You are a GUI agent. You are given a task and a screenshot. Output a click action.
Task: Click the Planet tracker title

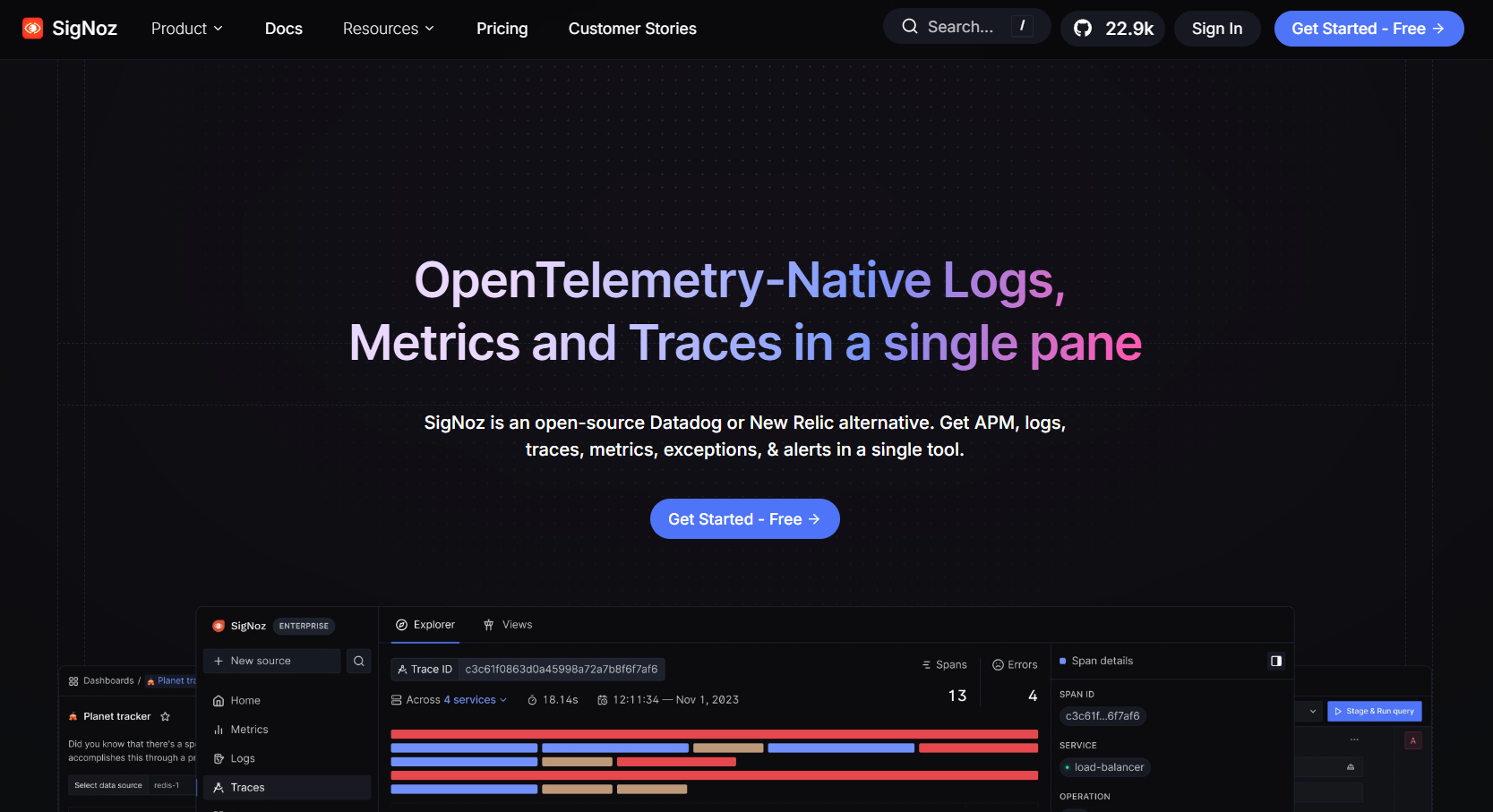[x=117, y=717]
